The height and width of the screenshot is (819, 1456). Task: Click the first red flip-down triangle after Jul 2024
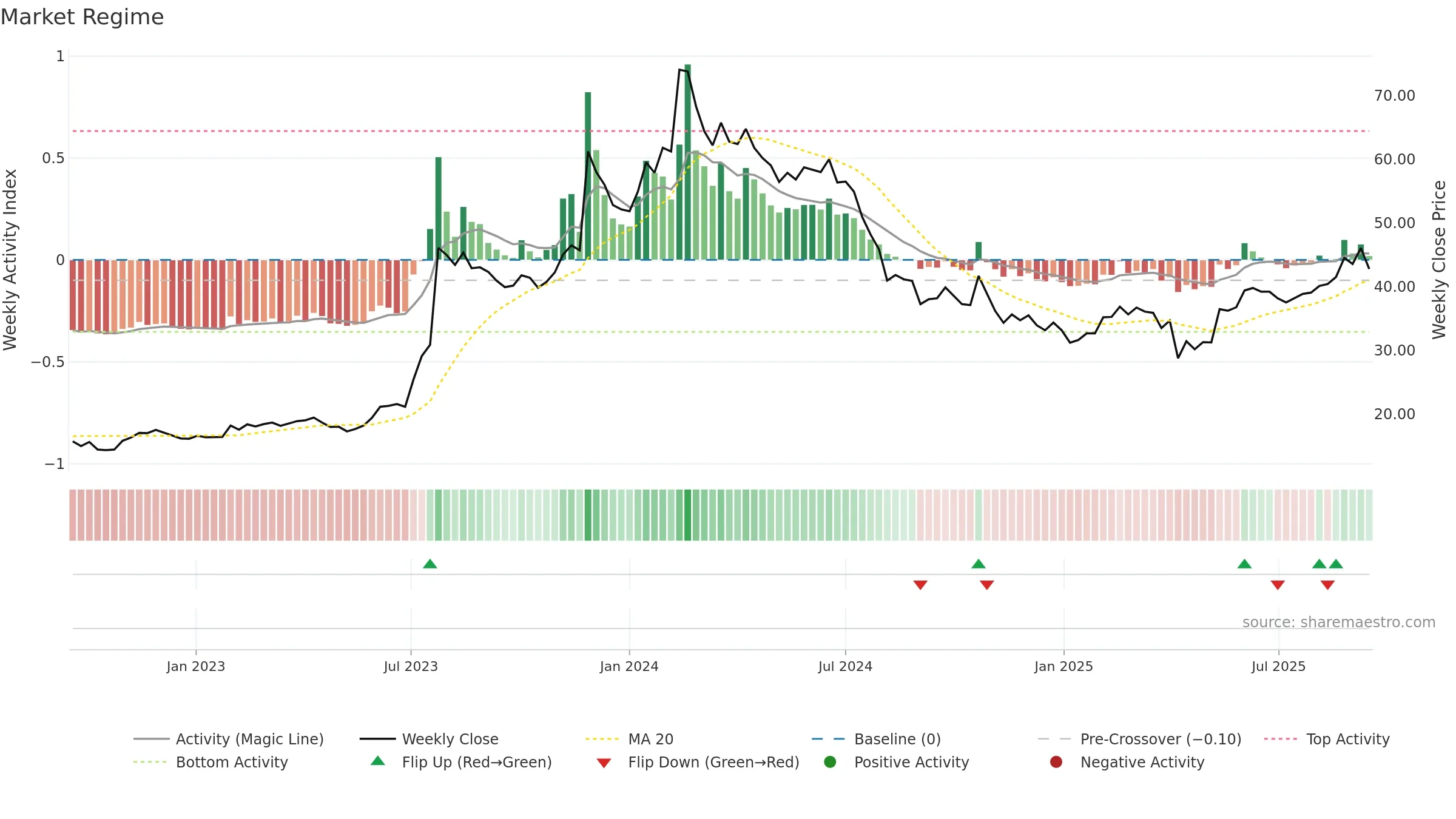tap(920, 585)
